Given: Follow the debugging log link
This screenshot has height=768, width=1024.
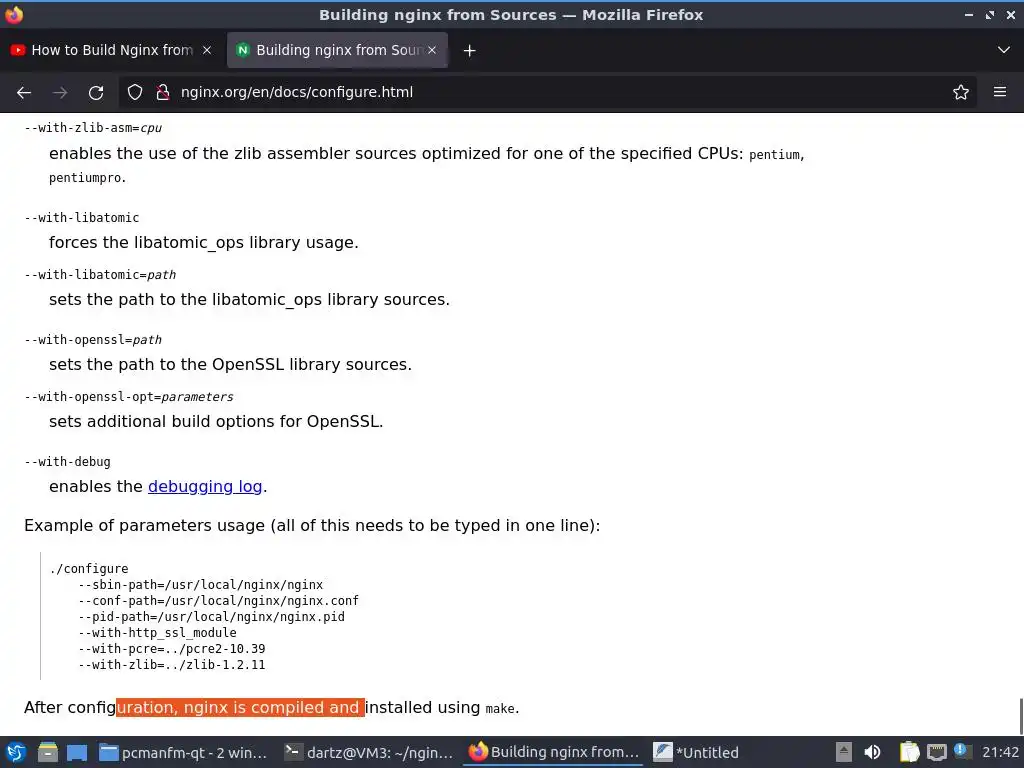Looking at the screenshot, I should 205,487.
